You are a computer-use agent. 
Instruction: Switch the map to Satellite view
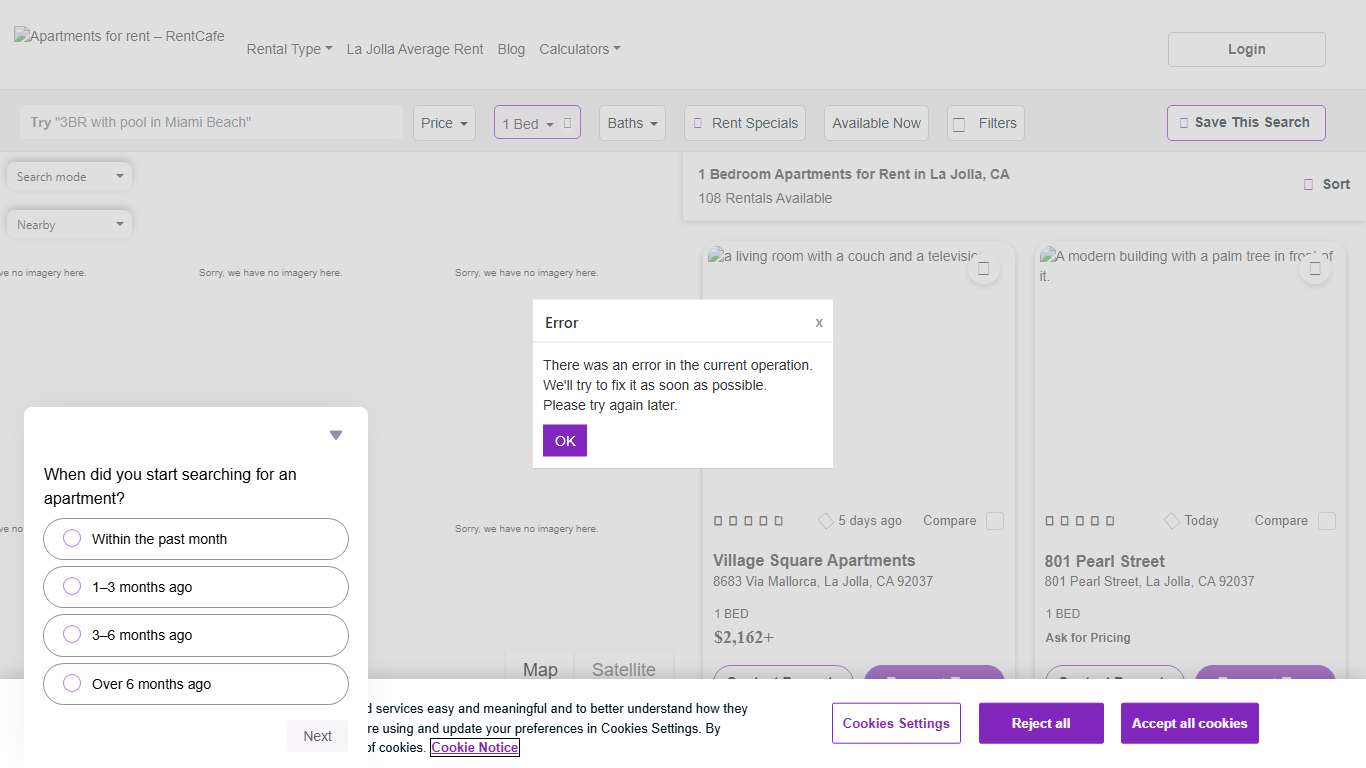click(623, 669)
